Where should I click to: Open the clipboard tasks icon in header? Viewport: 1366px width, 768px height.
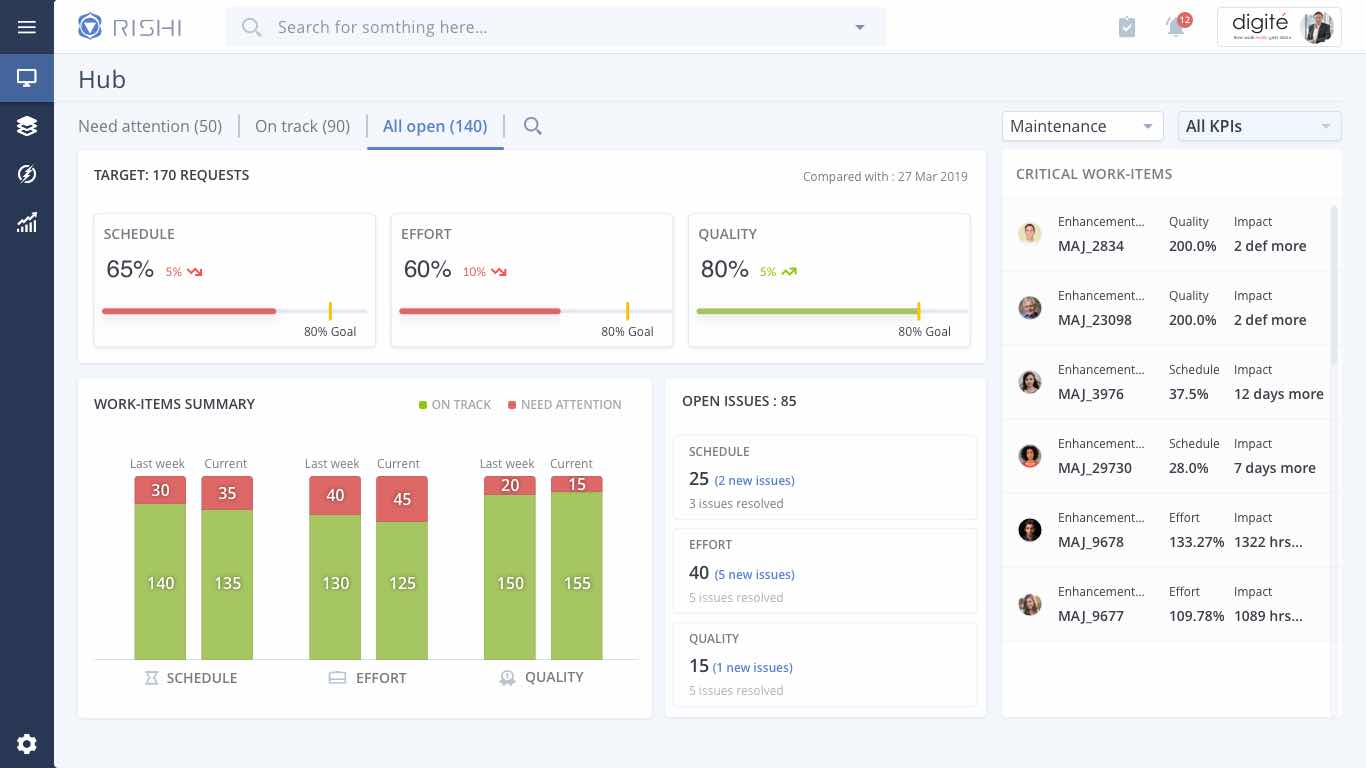tap(1127, 27)
